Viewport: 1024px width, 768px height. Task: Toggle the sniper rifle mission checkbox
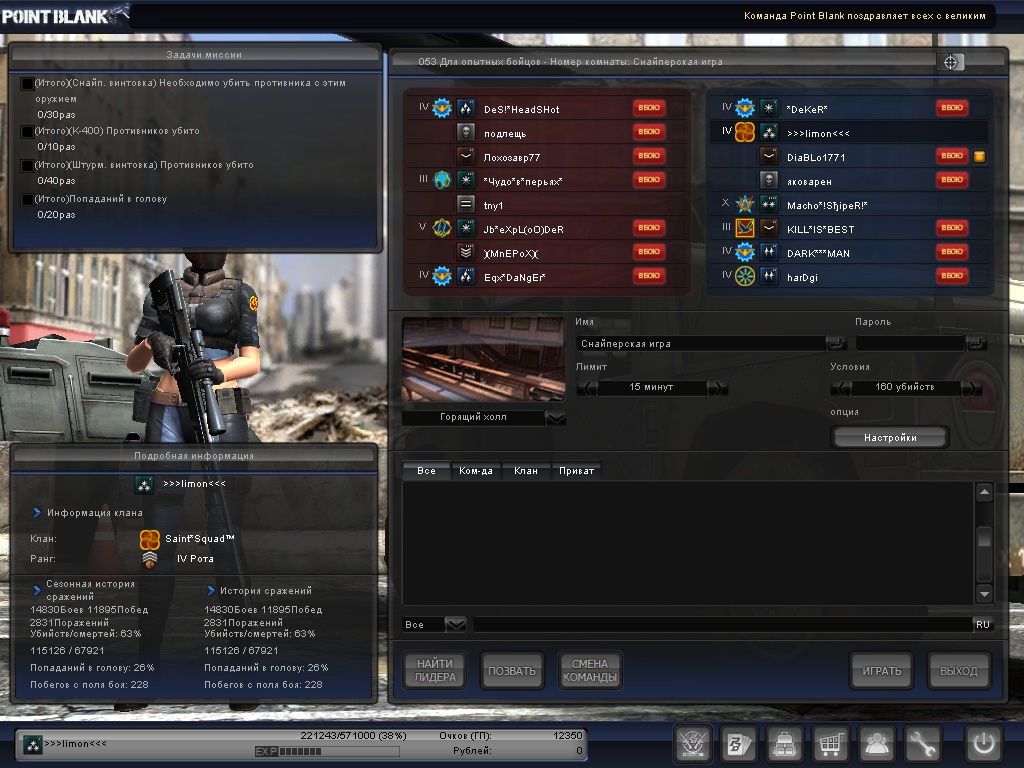27,84
